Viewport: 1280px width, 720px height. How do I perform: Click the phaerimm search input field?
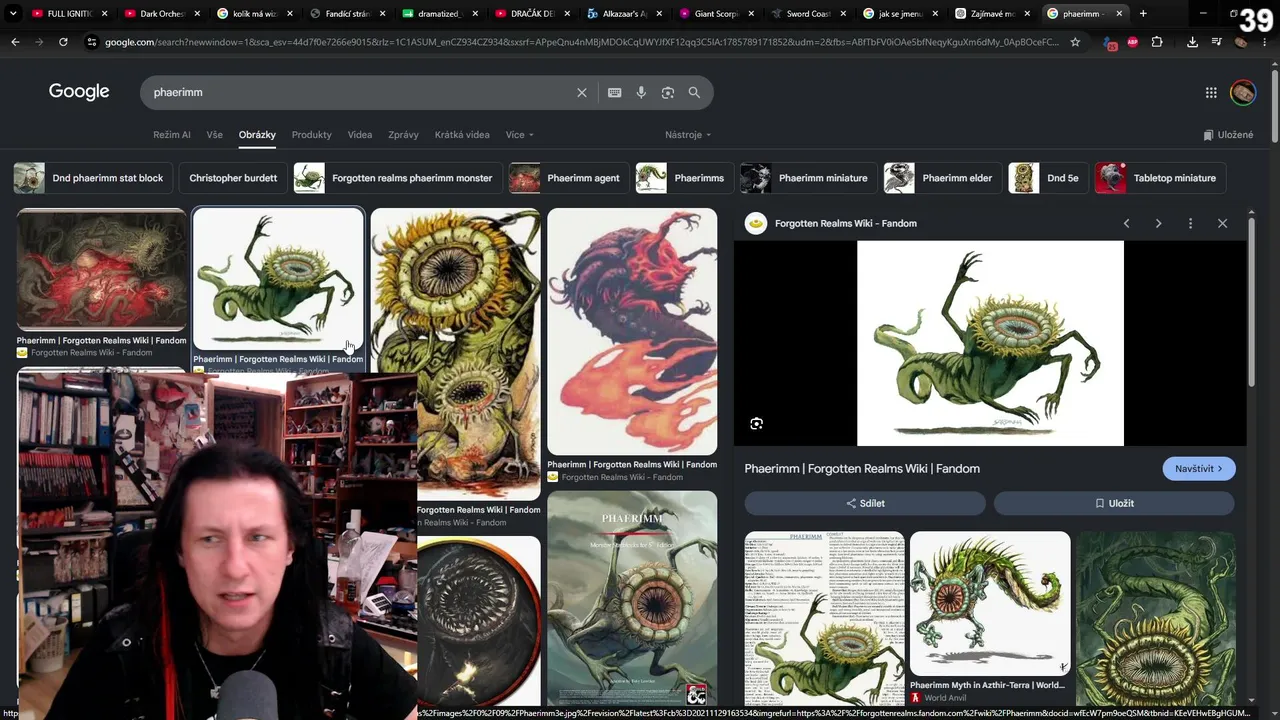[x=360, y=92]
